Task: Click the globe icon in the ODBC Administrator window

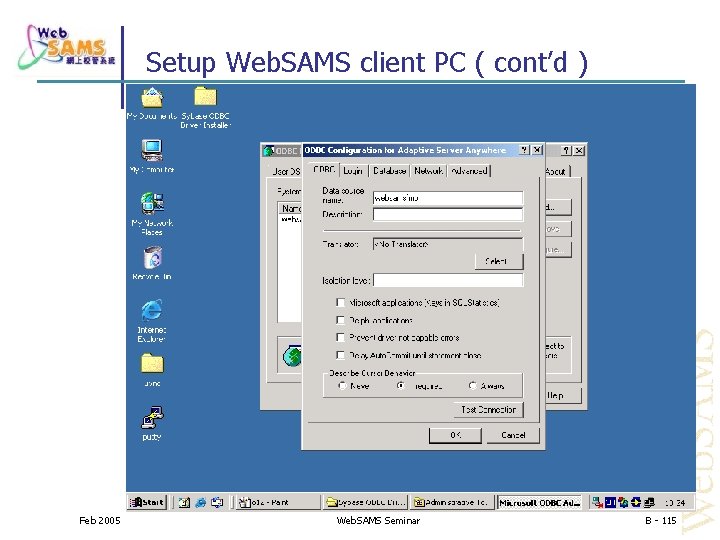Action: pyautogui.click(x=292, y=356)
